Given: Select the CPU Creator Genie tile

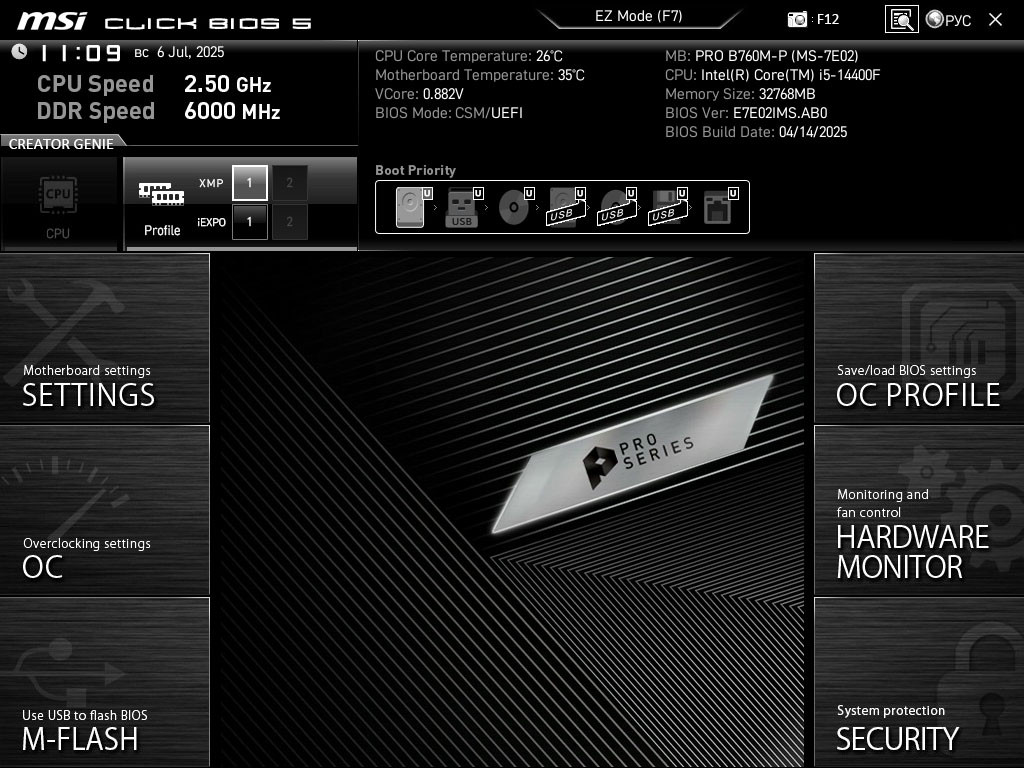Looking at the screenshot, I should tap(58, 204).
